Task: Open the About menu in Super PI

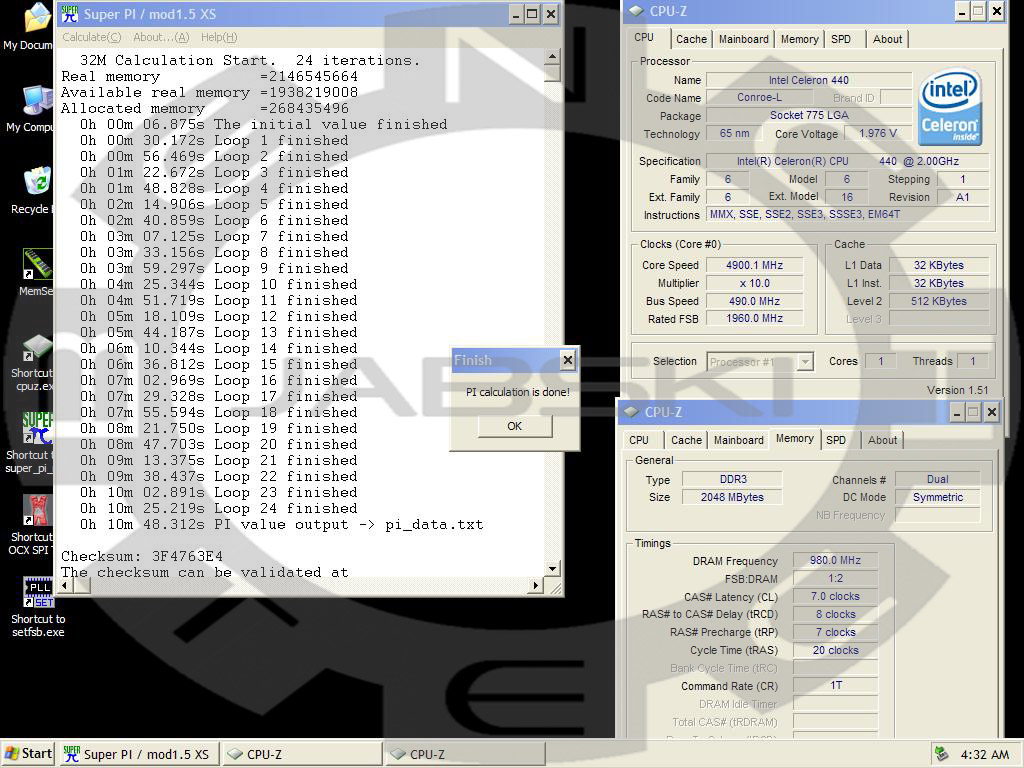Action: [x=161, y=37]
